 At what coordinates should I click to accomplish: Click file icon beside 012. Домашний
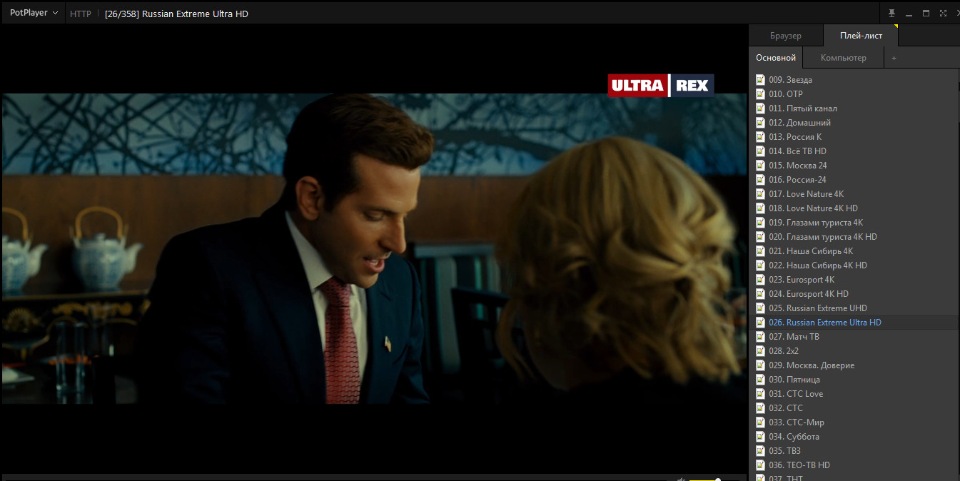[x=760, y=122]
